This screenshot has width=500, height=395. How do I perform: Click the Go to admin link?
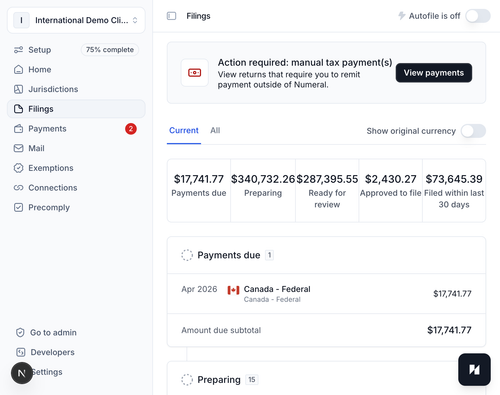(x=53, y=332)
